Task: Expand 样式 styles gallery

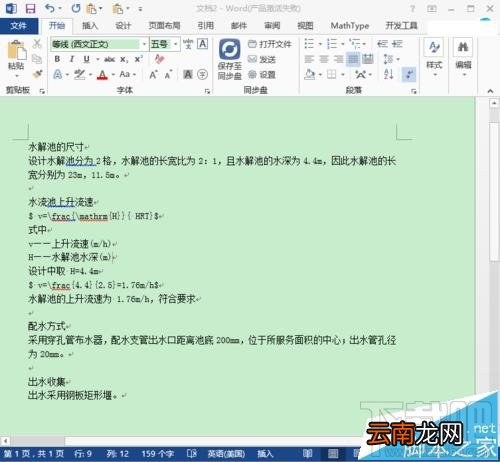Action: click(x=434, y=58)
